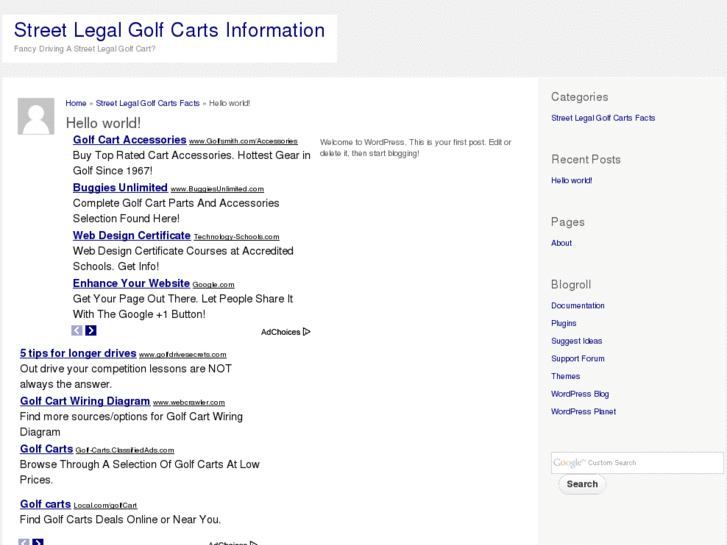Open Street Legal Golf Carts Facts breadcrumb link

(x=147, y=103)
